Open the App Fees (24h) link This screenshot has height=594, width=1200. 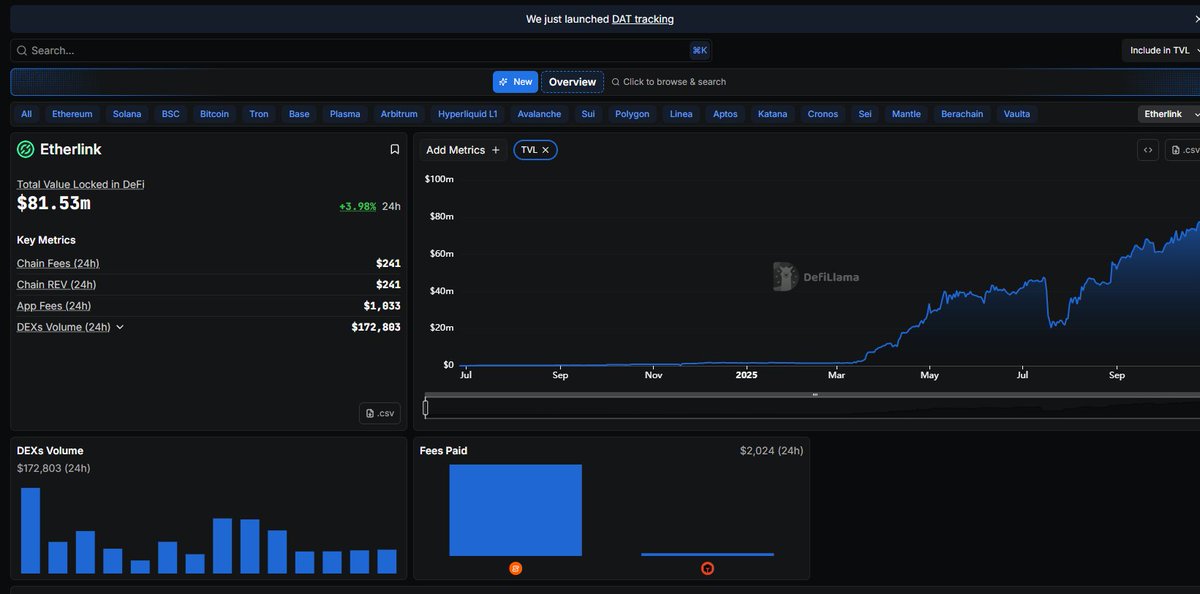tap(54, 306)
